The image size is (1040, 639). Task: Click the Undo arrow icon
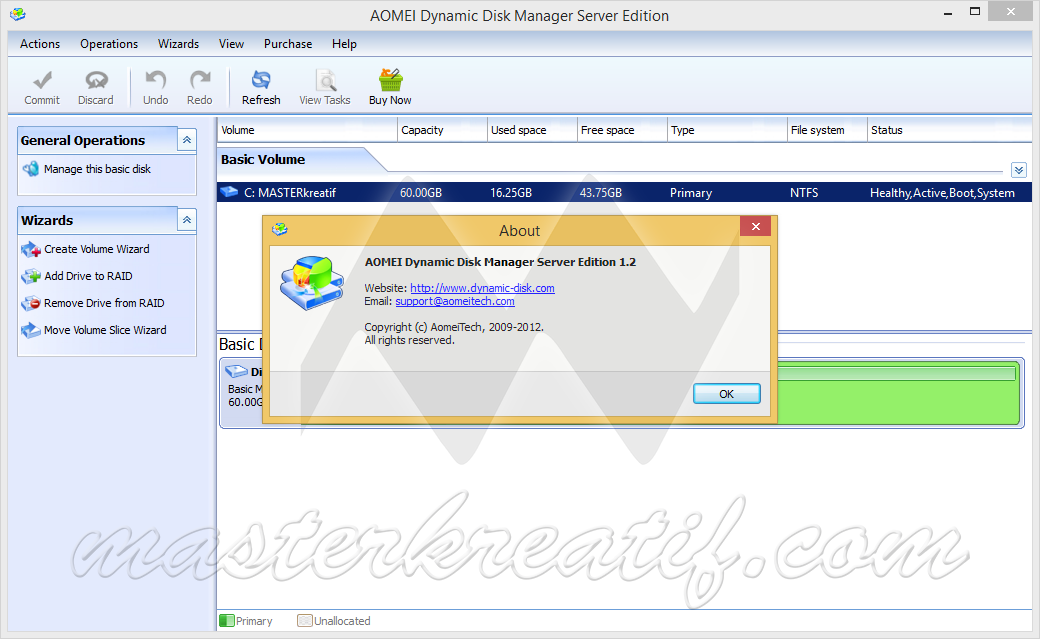[155, 80]
